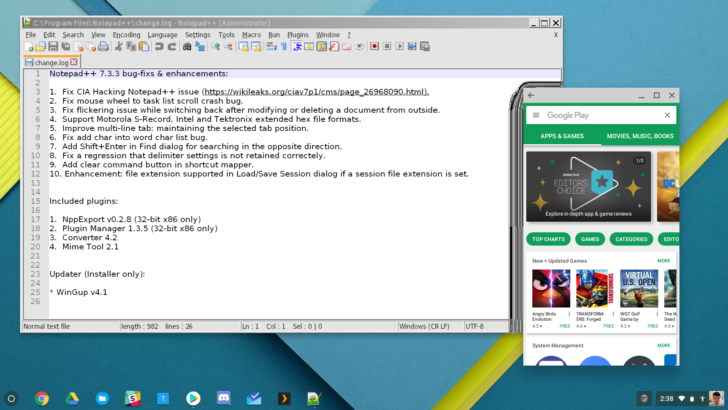
Task: Click the Open file folder icon
Action: click(41, 46)
